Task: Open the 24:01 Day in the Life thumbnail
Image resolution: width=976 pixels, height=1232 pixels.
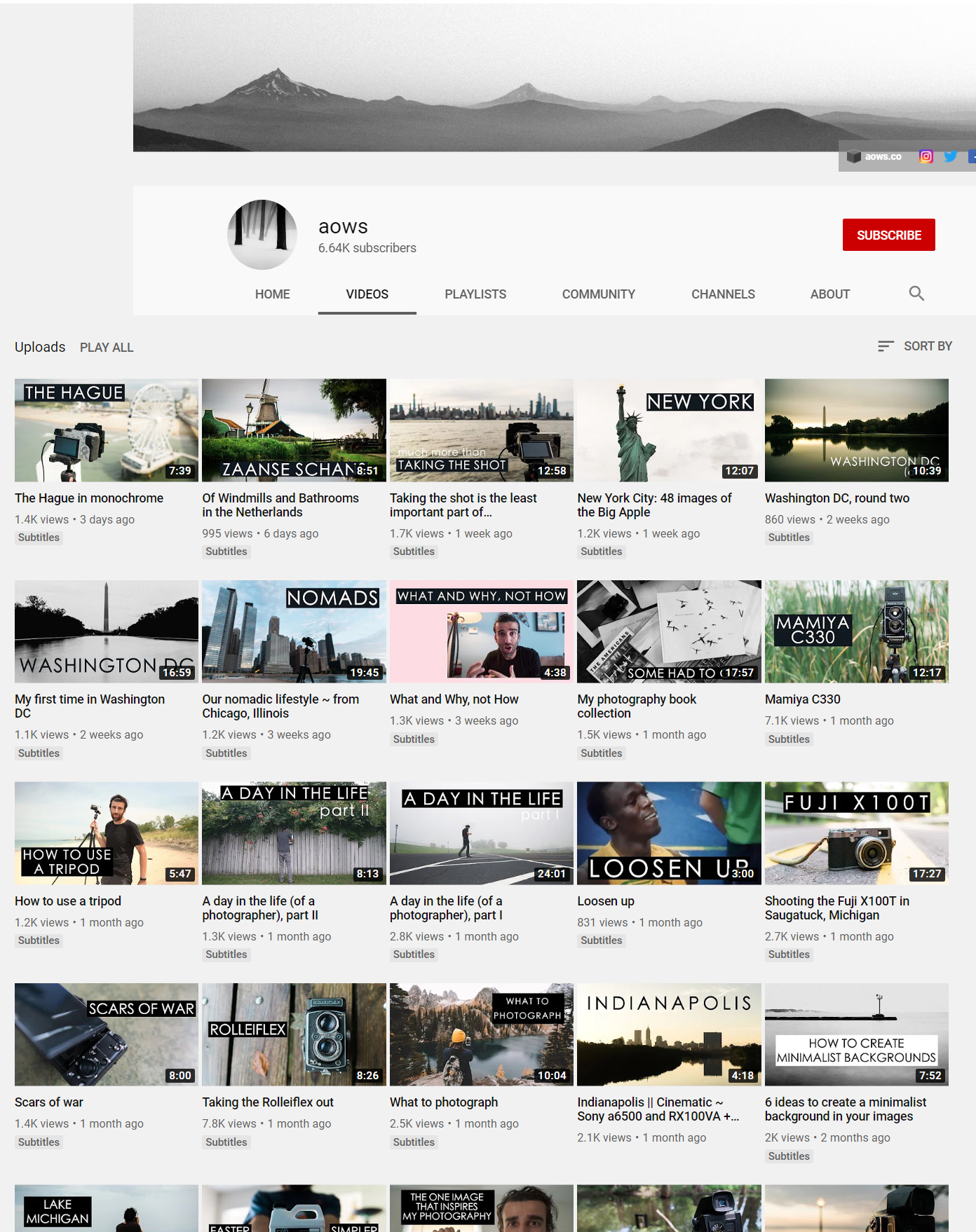Action: 482,833
